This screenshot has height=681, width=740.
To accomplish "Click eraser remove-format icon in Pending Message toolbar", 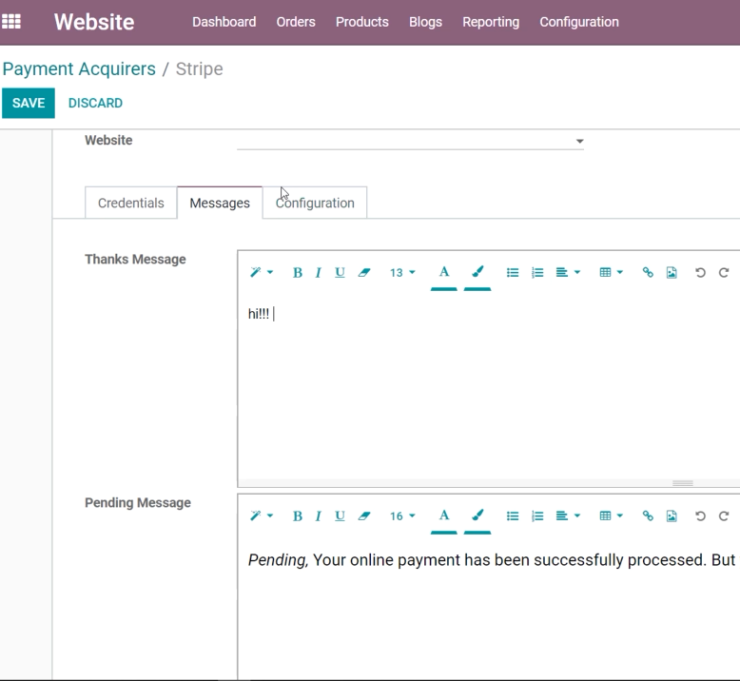I will click(364, 516).
